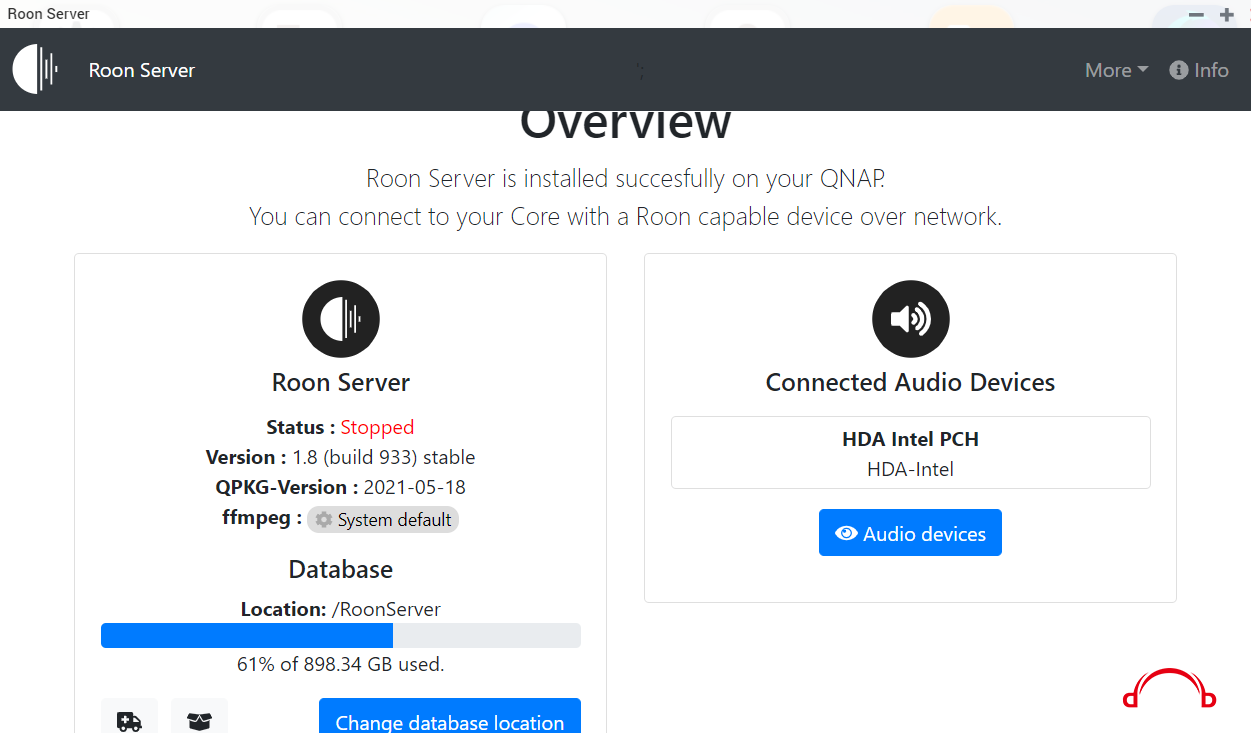Click the /RoonServer database location path
Screen dimensions: 1251x733
point(386,609)
